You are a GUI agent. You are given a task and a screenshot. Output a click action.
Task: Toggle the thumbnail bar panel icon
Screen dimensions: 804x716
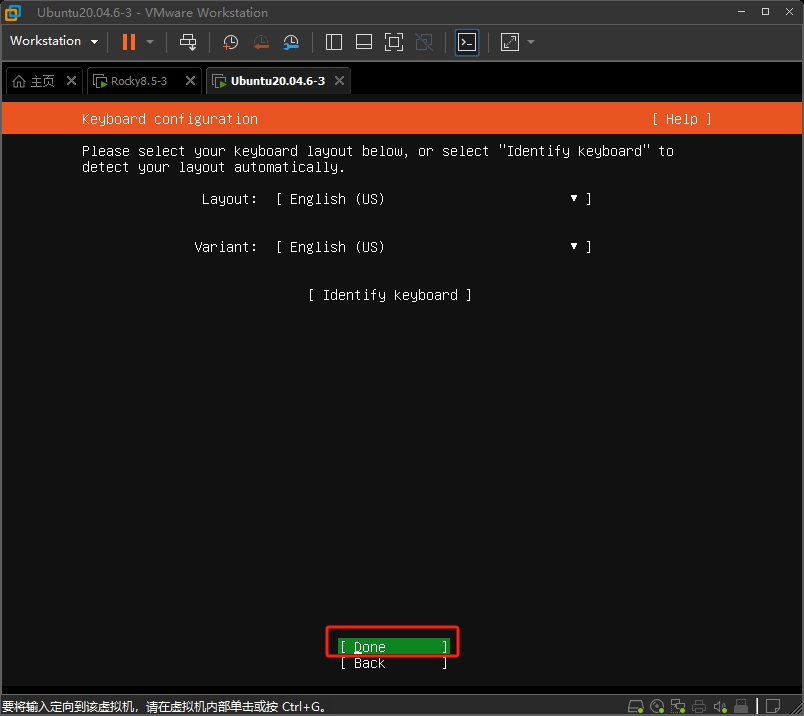click(364, 42)
